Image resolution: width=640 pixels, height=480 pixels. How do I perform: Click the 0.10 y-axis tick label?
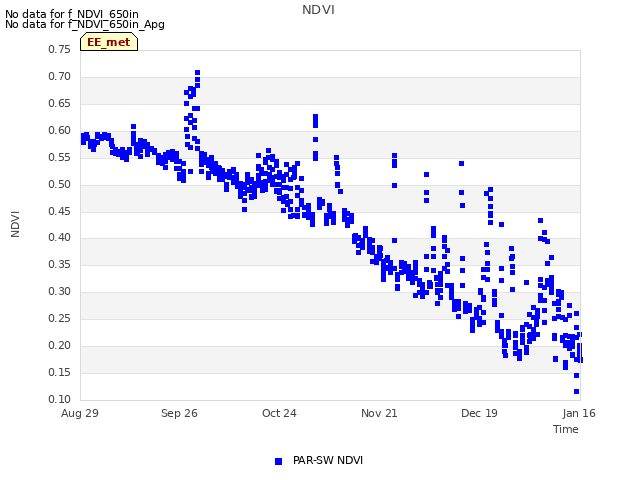(60, 399)
